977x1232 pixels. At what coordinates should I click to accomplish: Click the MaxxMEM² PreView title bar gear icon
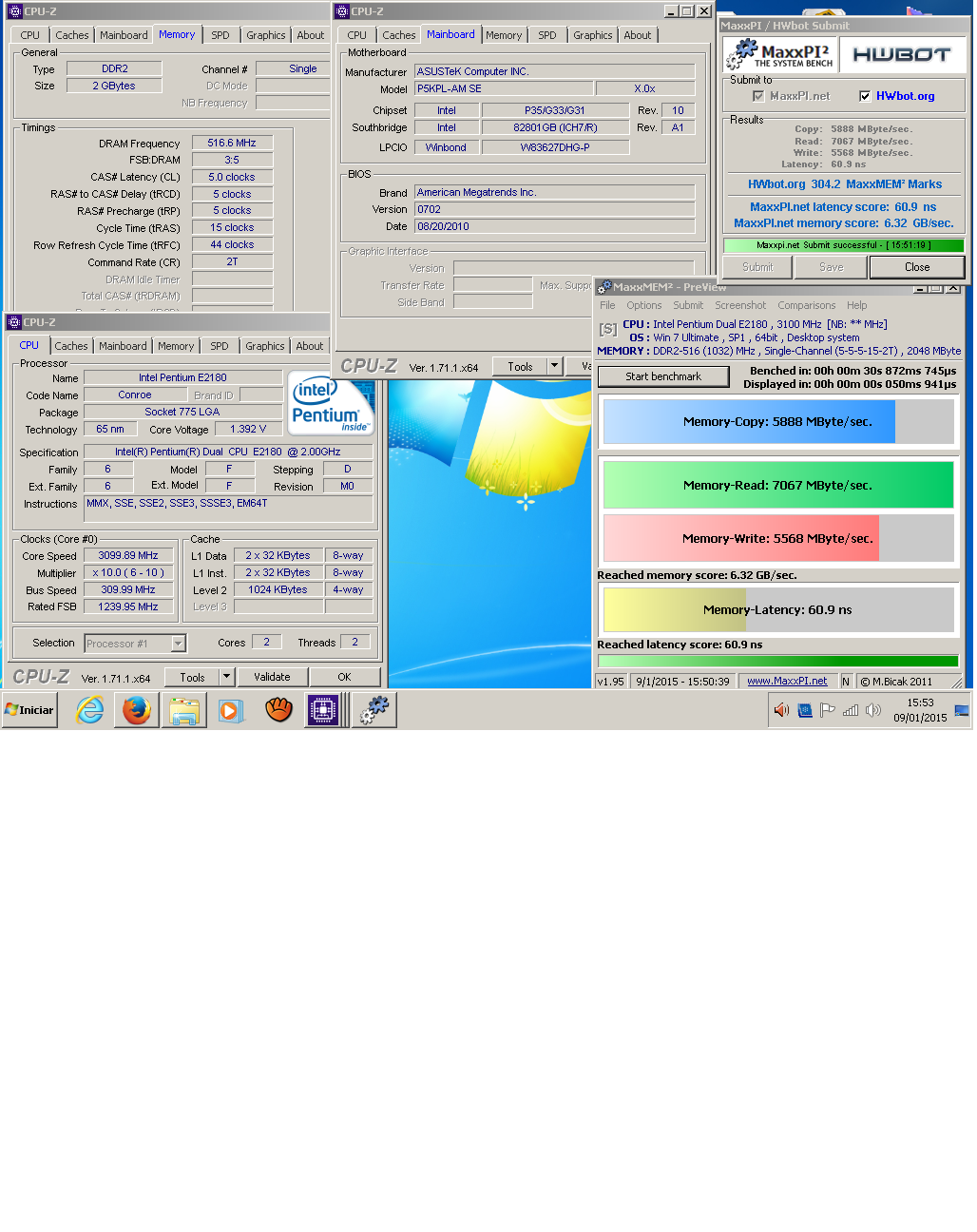(x=604, y=286)
